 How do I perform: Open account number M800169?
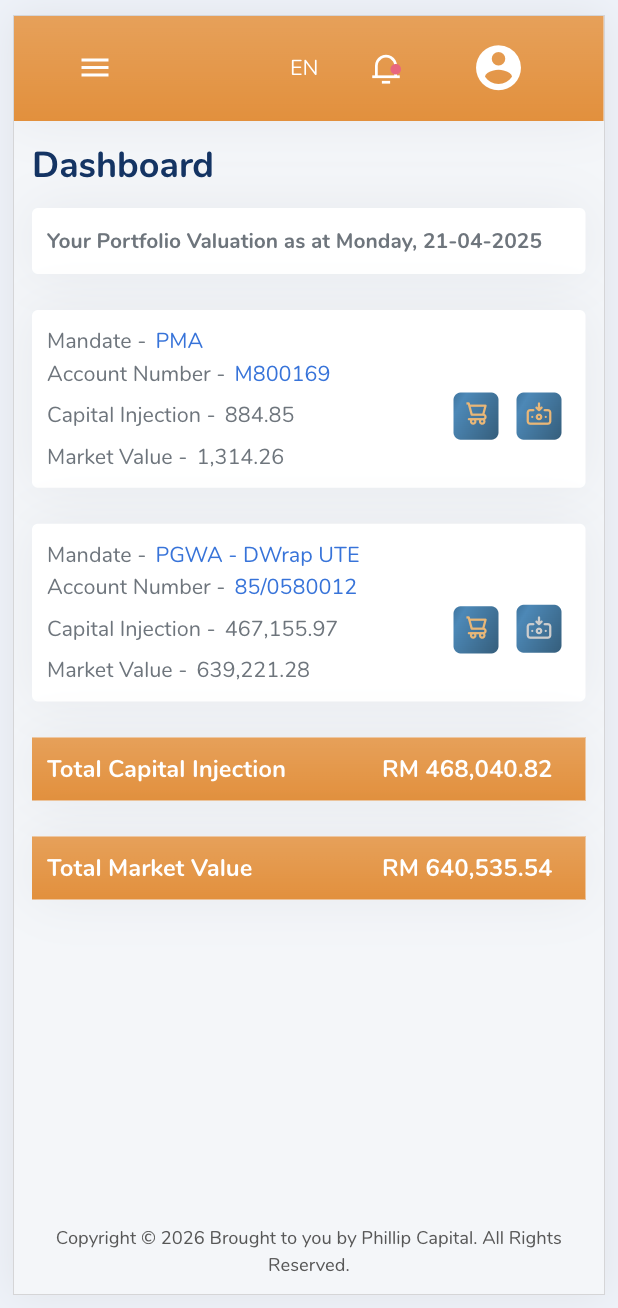[282, 374]
